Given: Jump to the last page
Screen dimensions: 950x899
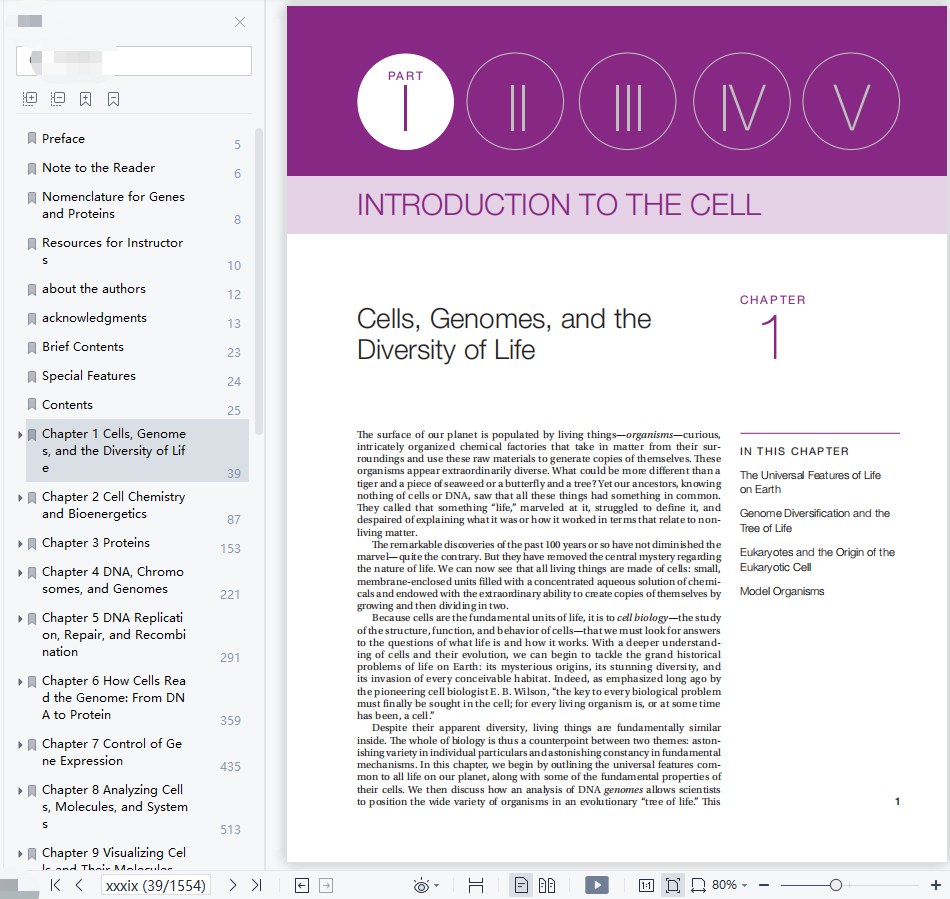Looking at the screenshot, I should (x=257, y=885).
